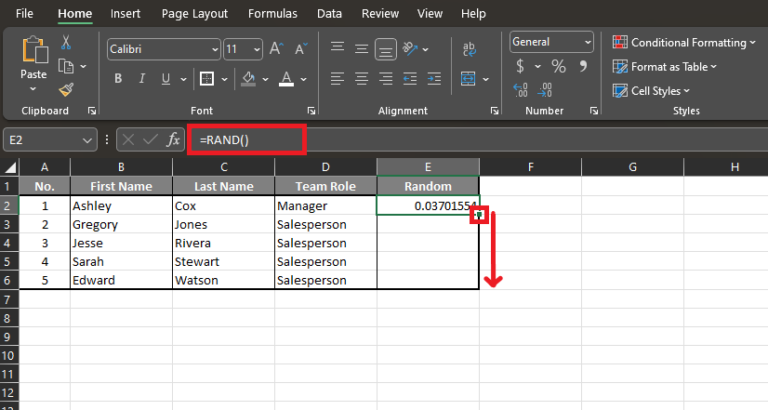This screenshot has height=410, width=768.
Task: Click the Copy icon
Action: point(66,66)
